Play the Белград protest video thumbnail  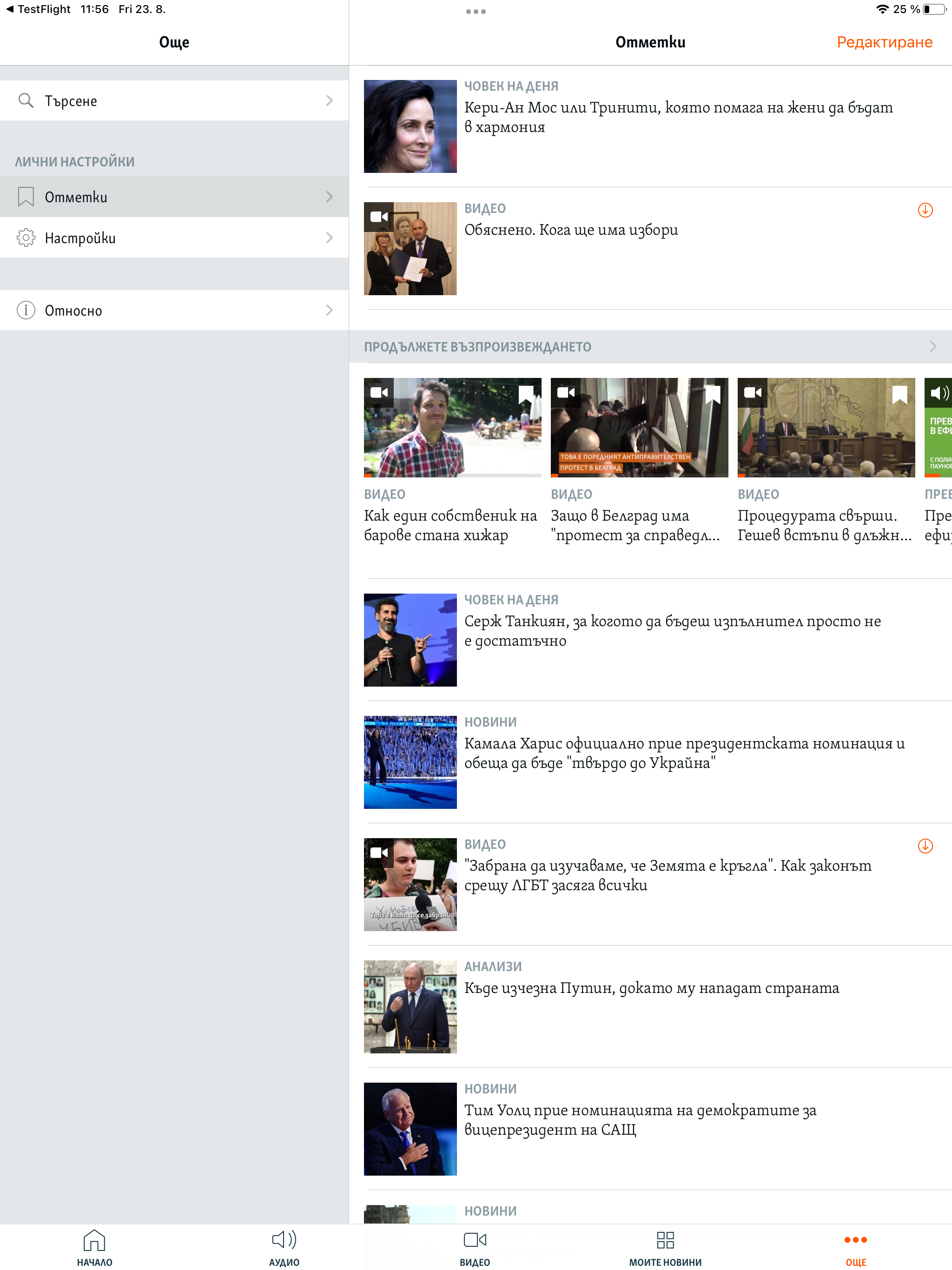[639, 427]
